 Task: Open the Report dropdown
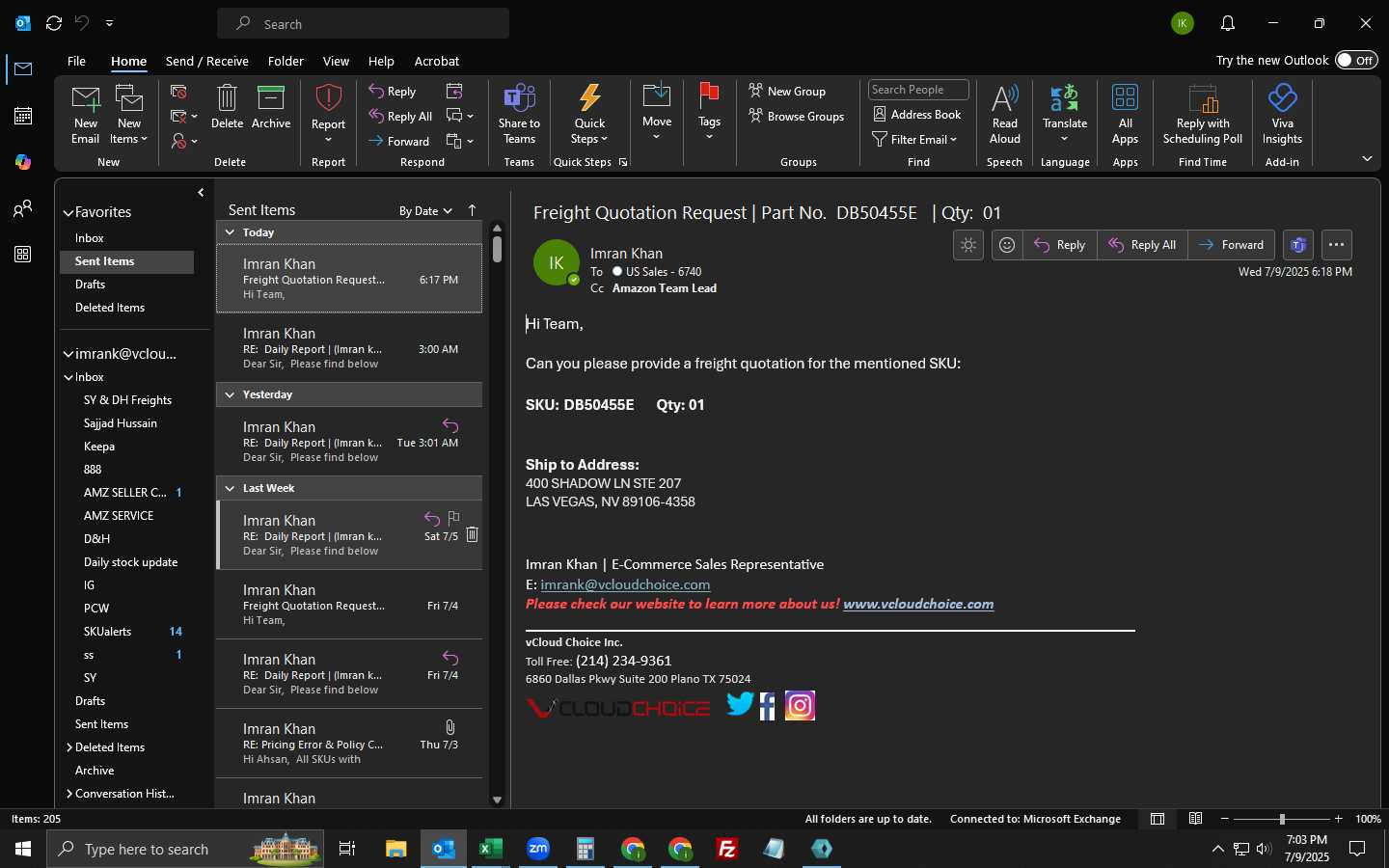(328, 114)
